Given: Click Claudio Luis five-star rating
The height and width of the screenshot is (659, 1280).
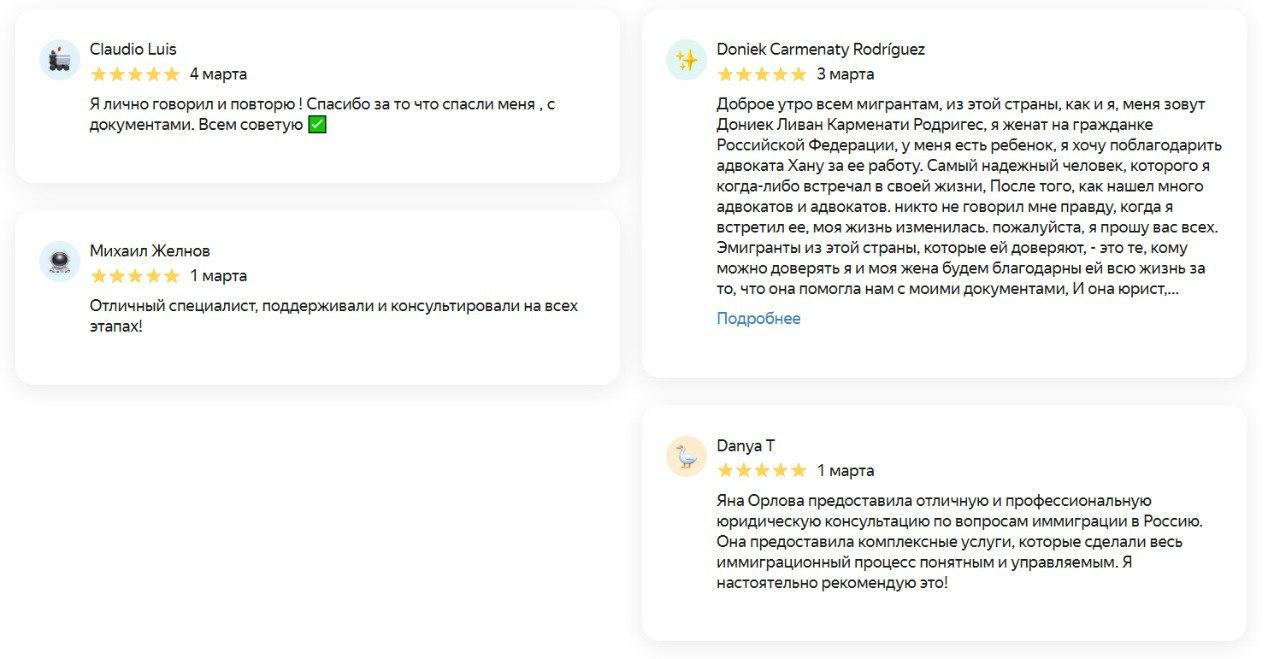Looking at the screenshot, I should point(135,74).
